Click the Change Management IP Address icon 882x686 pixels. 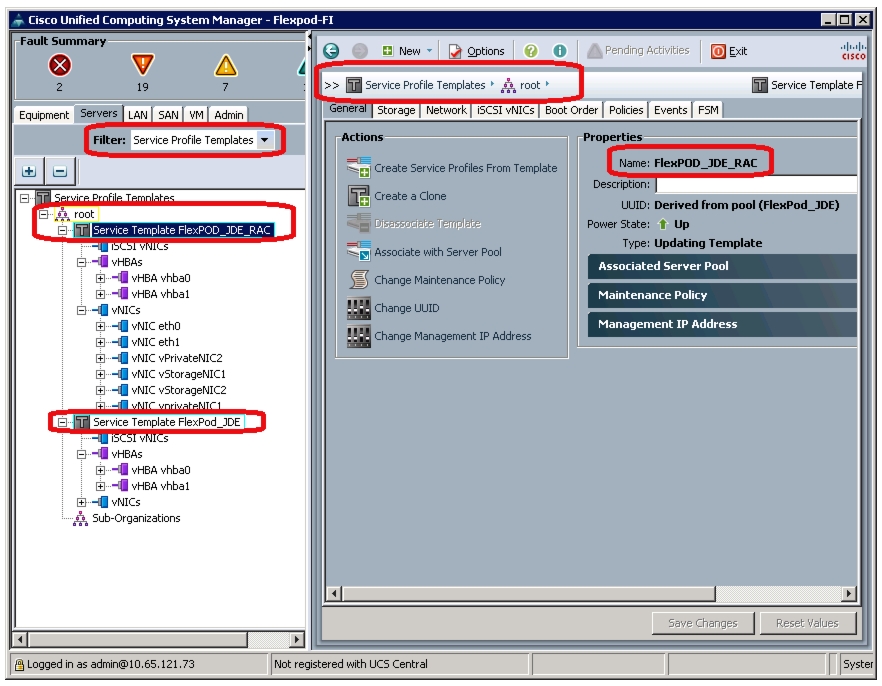(358, 336)
